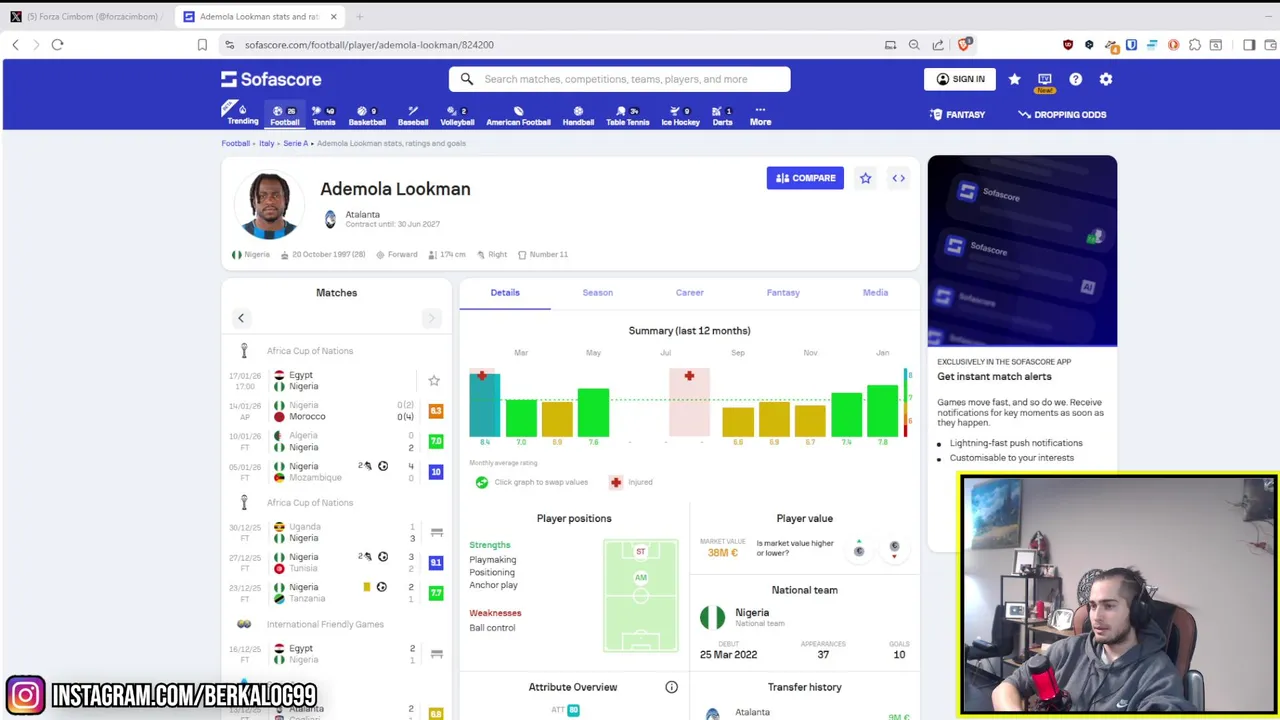Click the January 7.8 rating bar

click(x=882, y=411)
